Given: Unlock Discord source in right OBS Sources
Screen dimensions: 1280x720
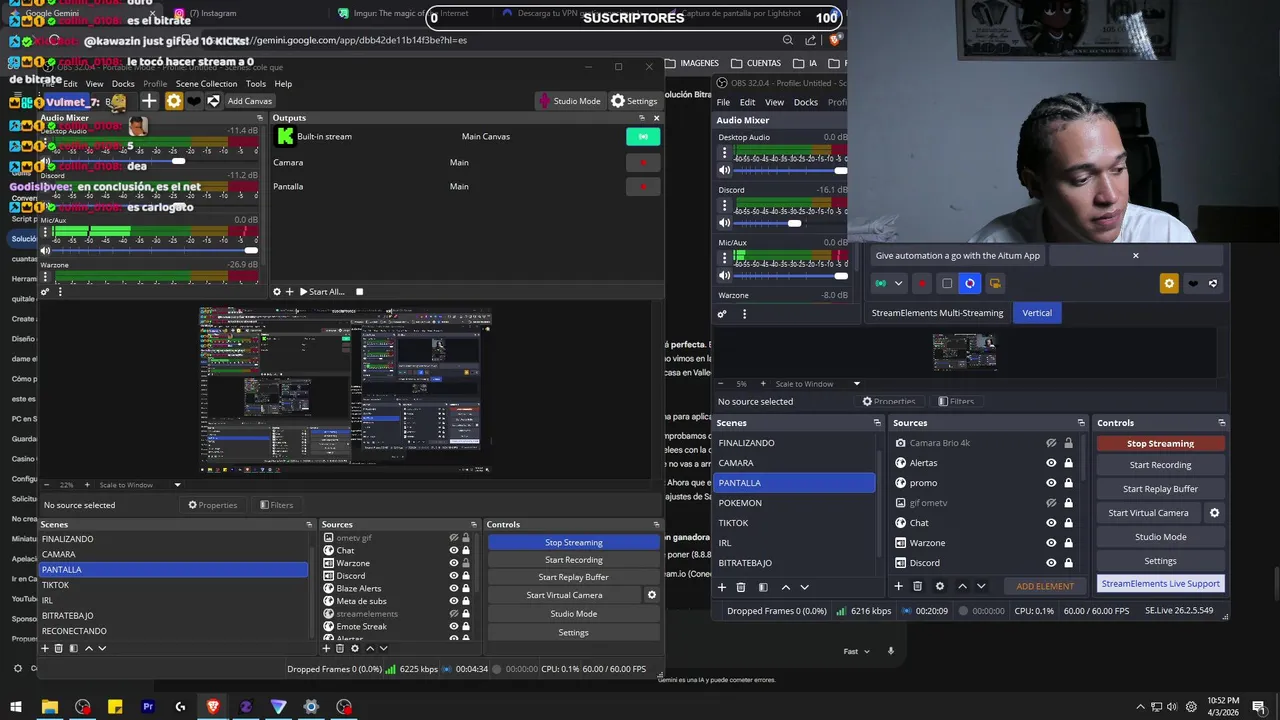Looking at the screenshot, I should pyautogui.click(x=1068, y=563).
